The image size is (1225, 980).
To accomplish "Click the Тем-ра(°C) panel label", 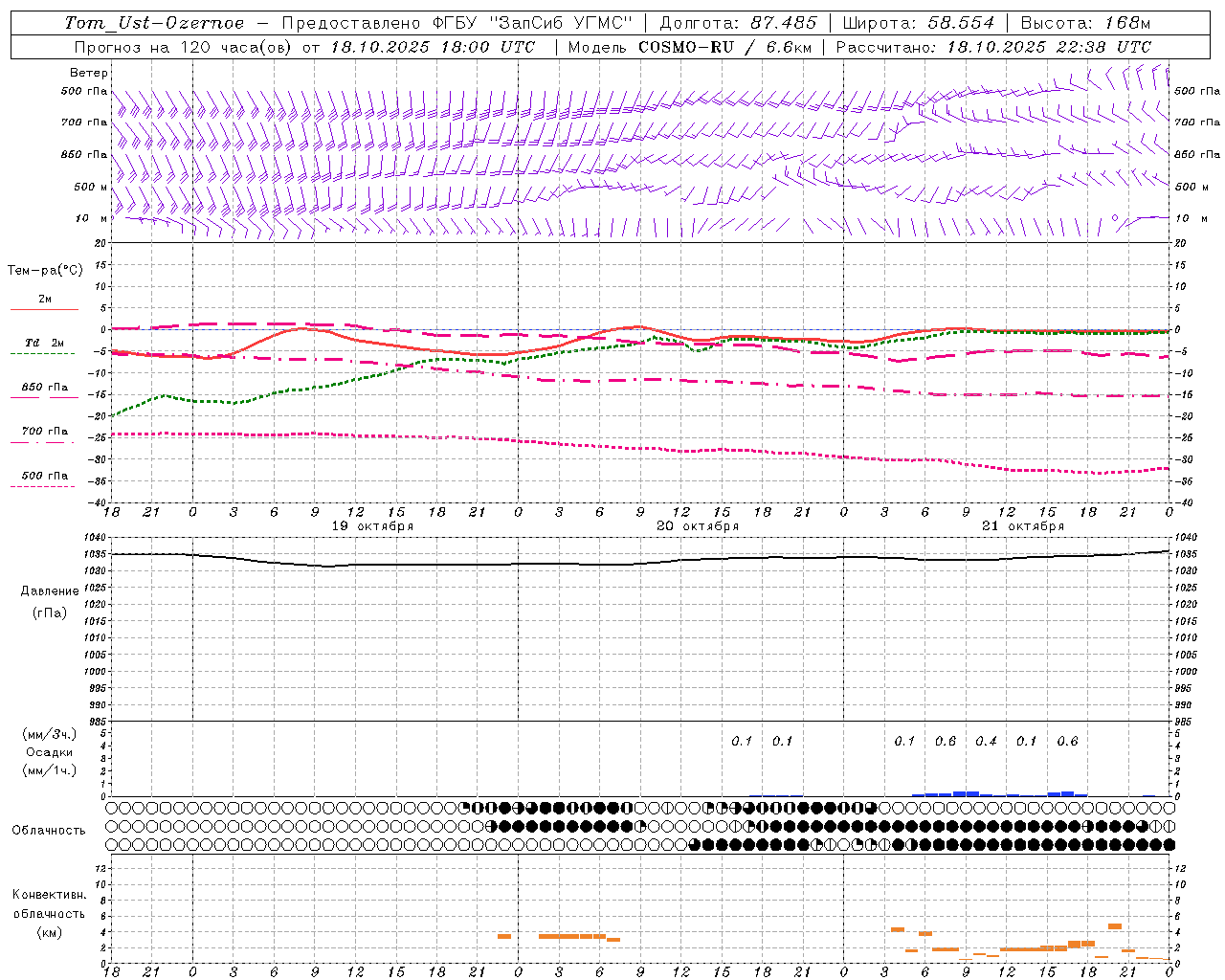I will click(45, 271).
